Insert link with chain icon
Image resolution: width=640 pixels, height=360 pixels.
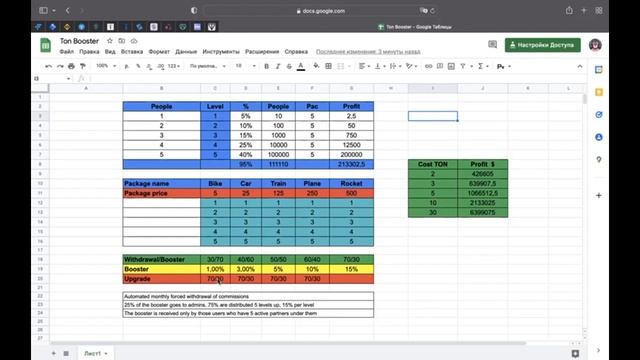pos(428,66)
